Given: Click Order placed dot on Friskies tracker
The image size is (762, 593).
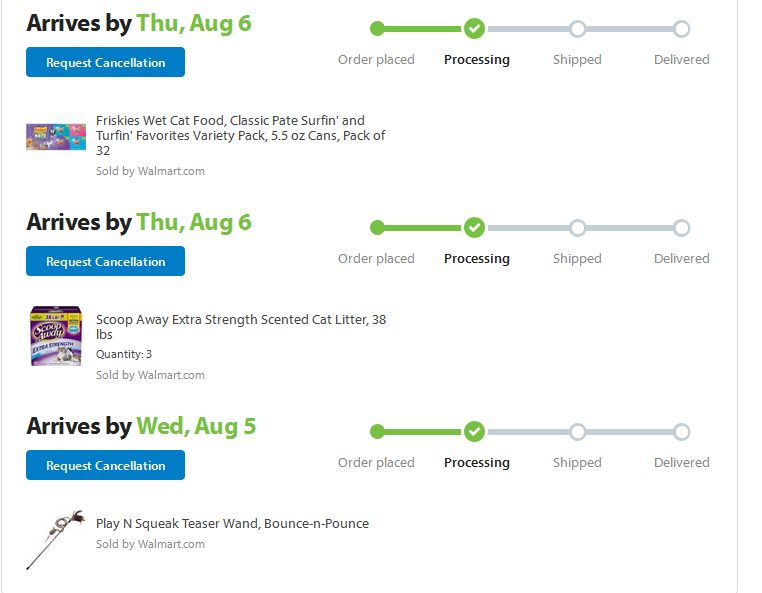Looking at the screenshot, I should [377, 29].
